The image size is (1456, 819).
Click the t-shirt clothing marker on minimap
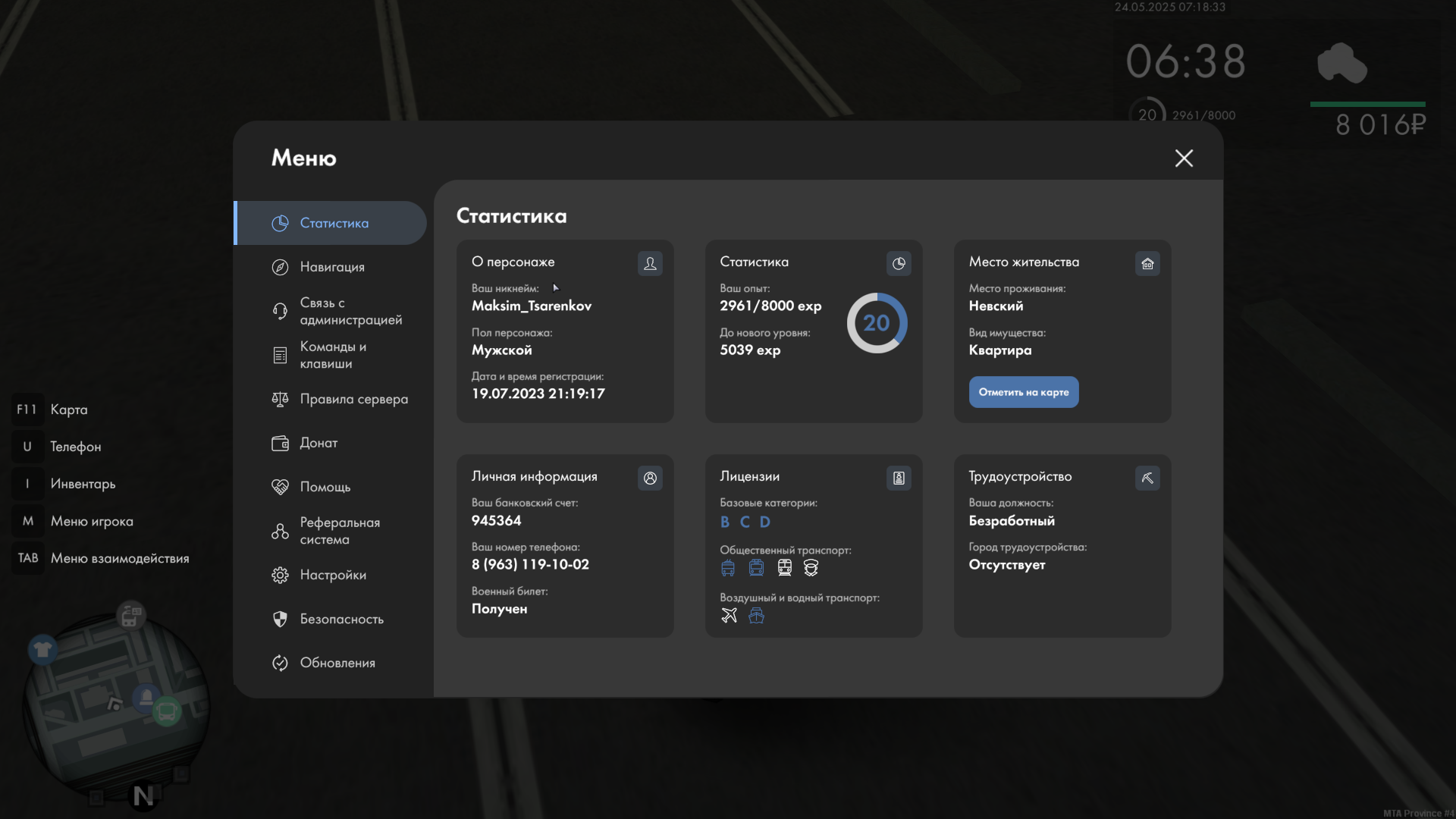(x=42, y=650)
